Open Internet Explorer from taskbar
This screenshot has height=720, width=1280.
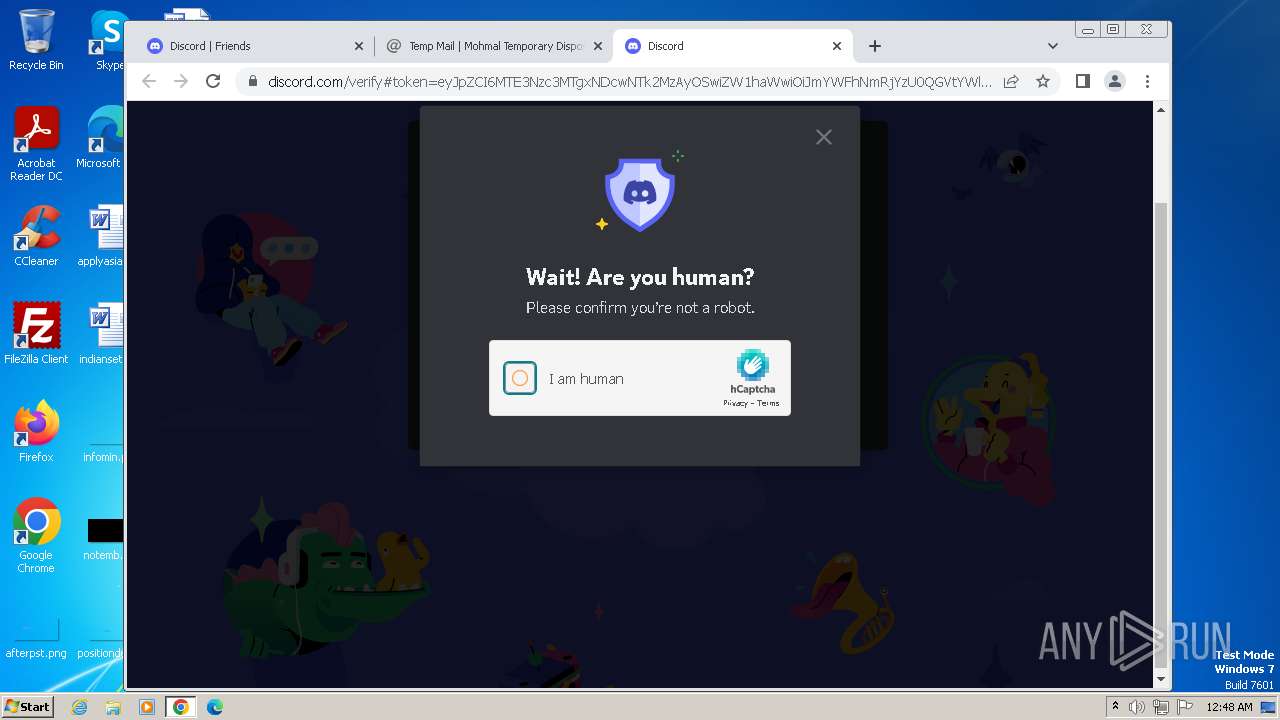(x=79, y=707)
